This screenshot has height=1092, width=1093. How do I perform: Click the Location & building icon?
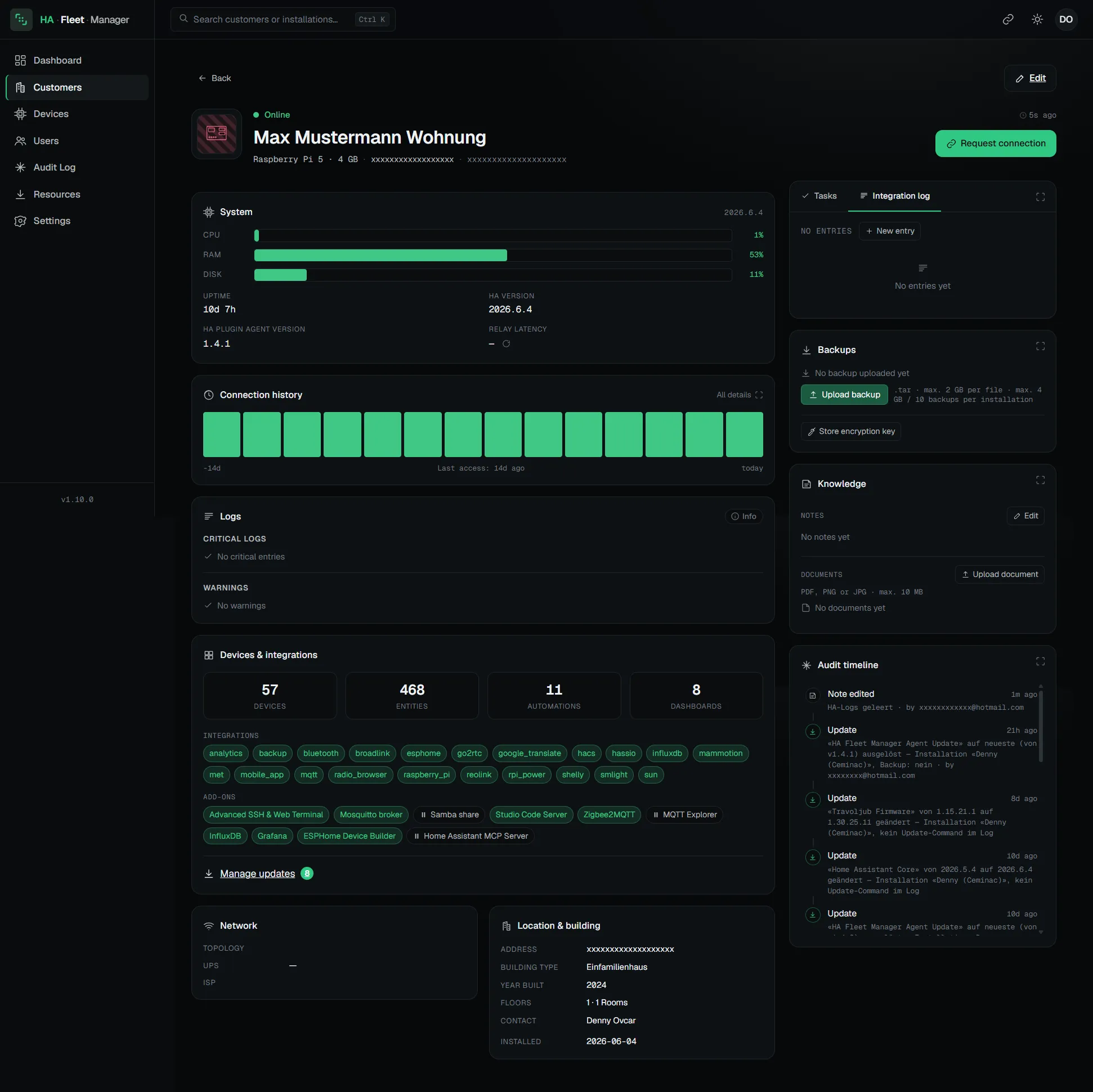[x=506, y=926]
